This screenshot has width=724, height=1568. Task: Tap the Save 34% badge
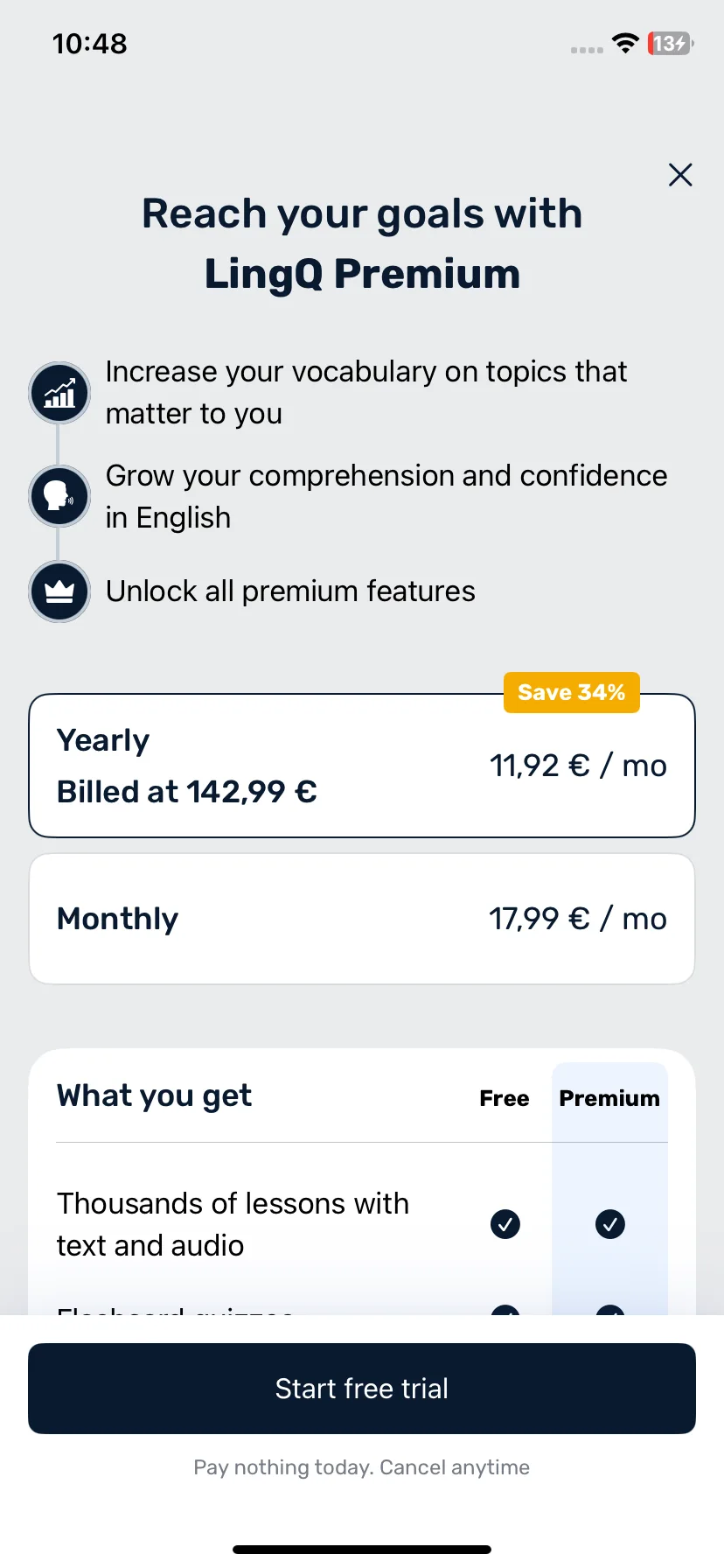pos(572,692)
